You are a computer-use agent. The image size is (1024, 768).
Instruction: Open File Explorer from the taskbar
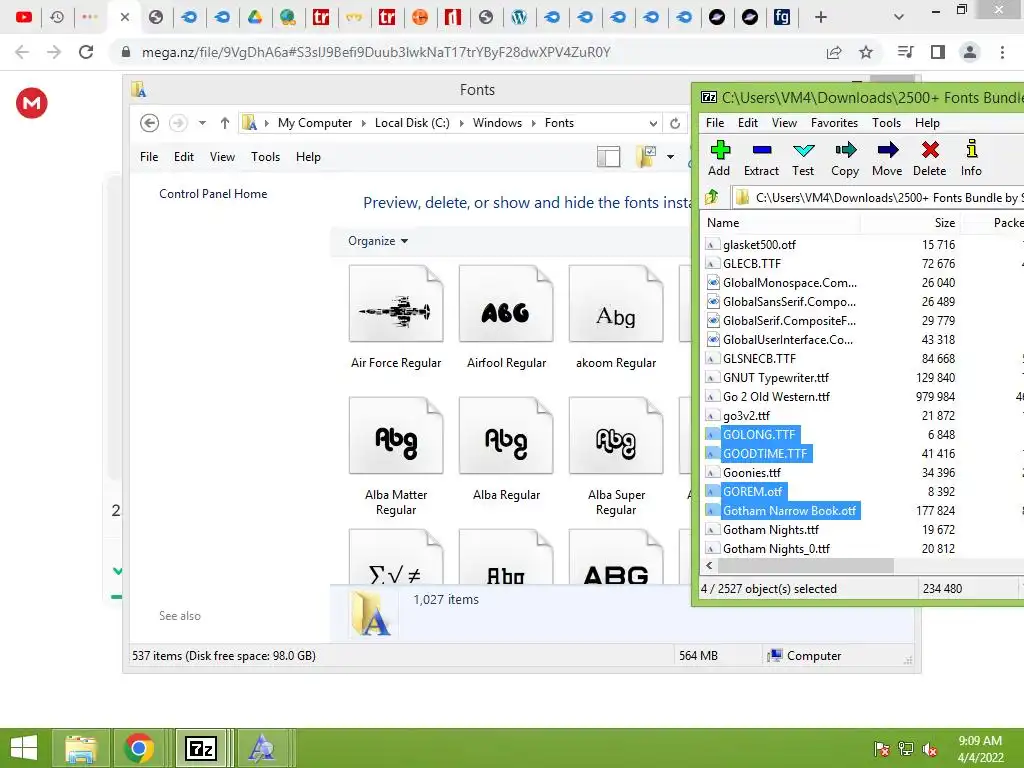pyautogui.click(x=81, y=748)
